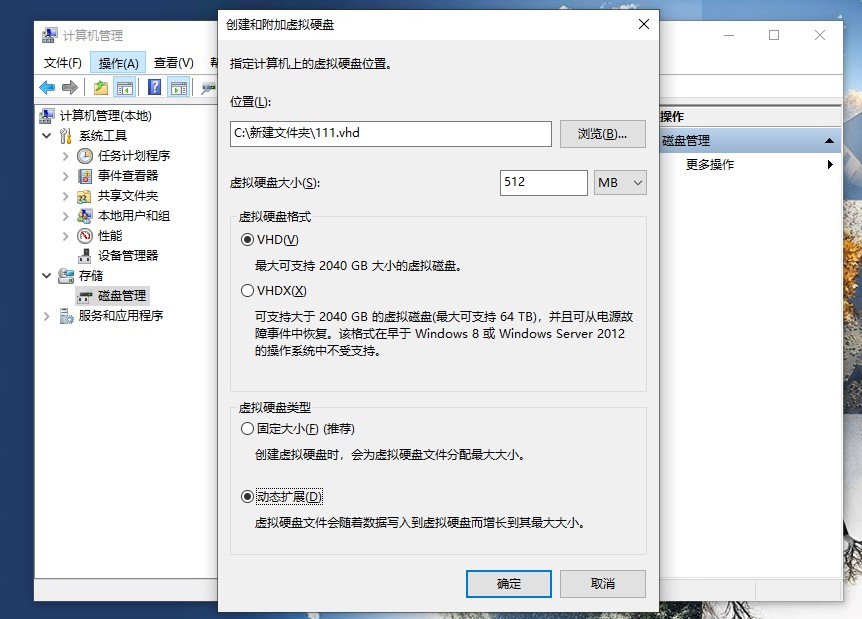Click the Cancel (取消) button
Viewport: 862px width, 619px height.
(x=603, y=584)
